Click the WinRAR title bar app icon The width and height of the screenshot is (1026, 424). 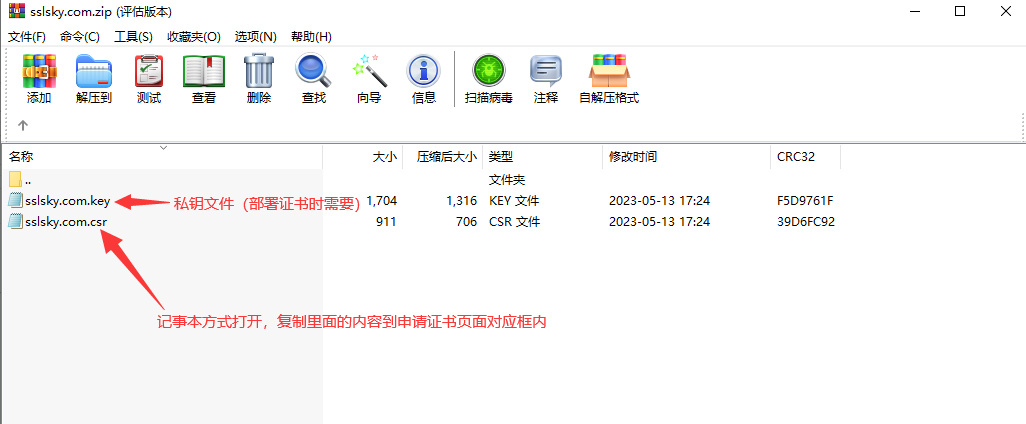pos(16,12)
